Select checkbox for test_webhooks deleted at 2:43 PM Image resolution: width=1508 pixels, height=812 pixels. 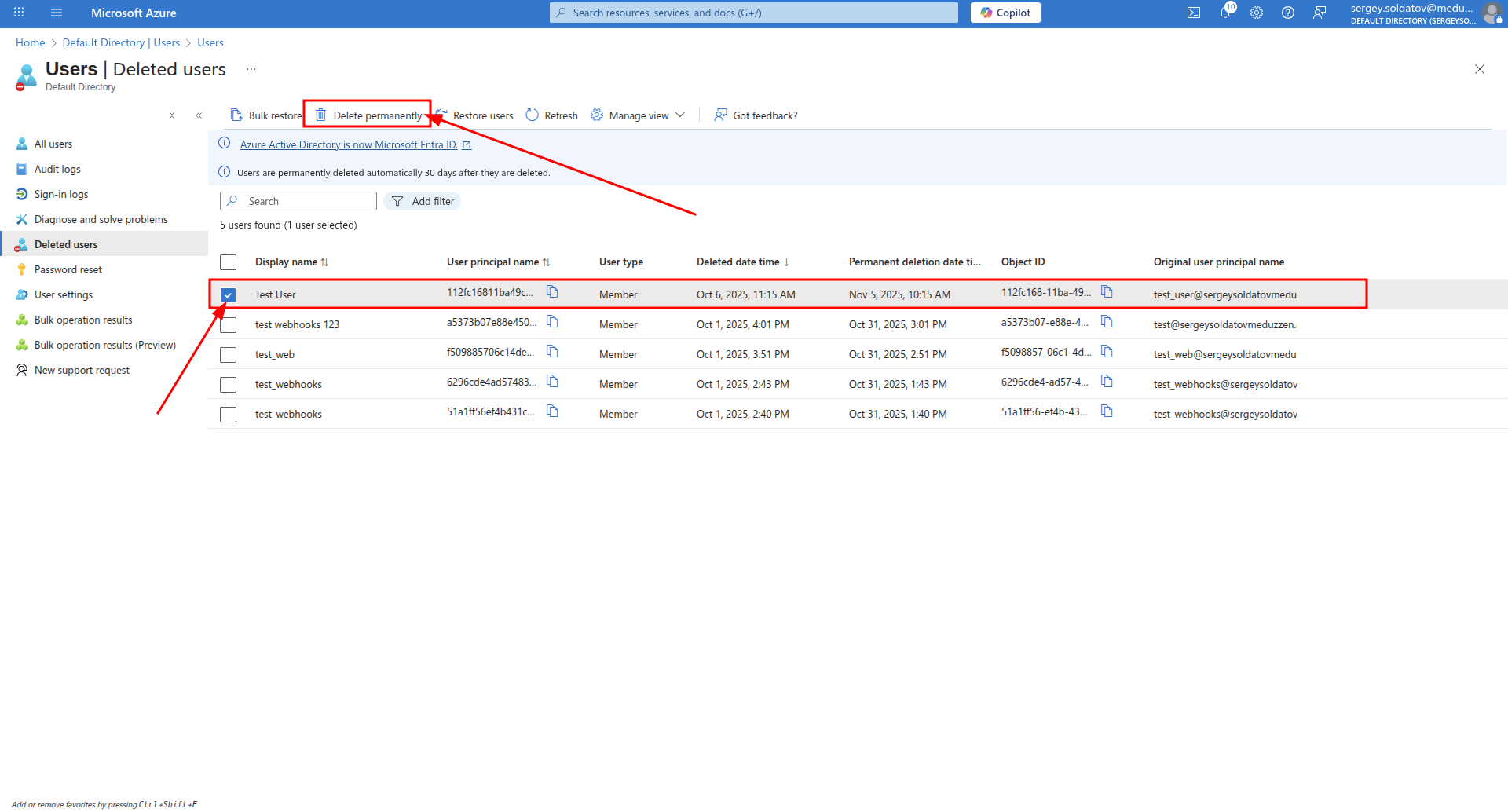pos(229,385)
